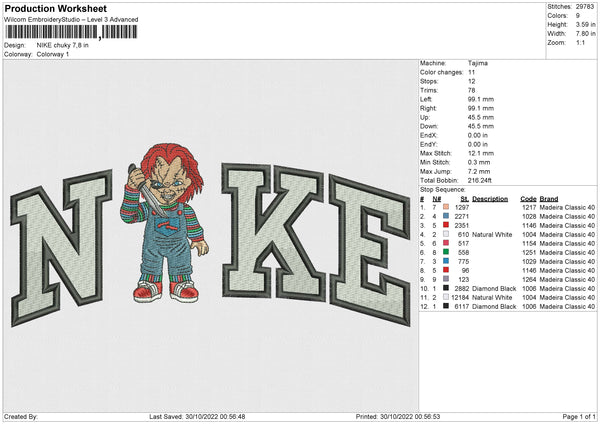Click the 'Created By:' footer label
This screenshot has height=424, width=600.
(21, 417)
